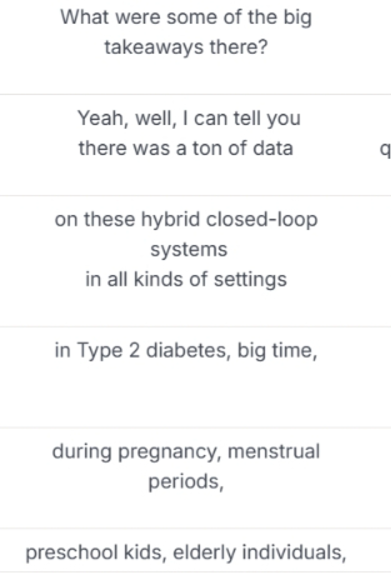Screen dimensions: 391x573
Task: Click the "on these hybrid closed-loop" line
Action: click(186, 220)
